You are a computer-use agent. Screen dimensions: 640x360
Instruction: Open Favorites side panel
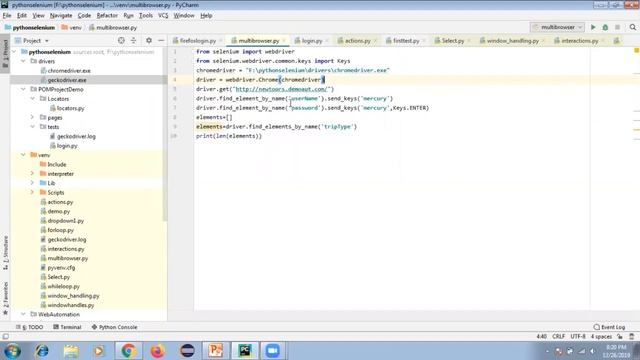(5, 298)
